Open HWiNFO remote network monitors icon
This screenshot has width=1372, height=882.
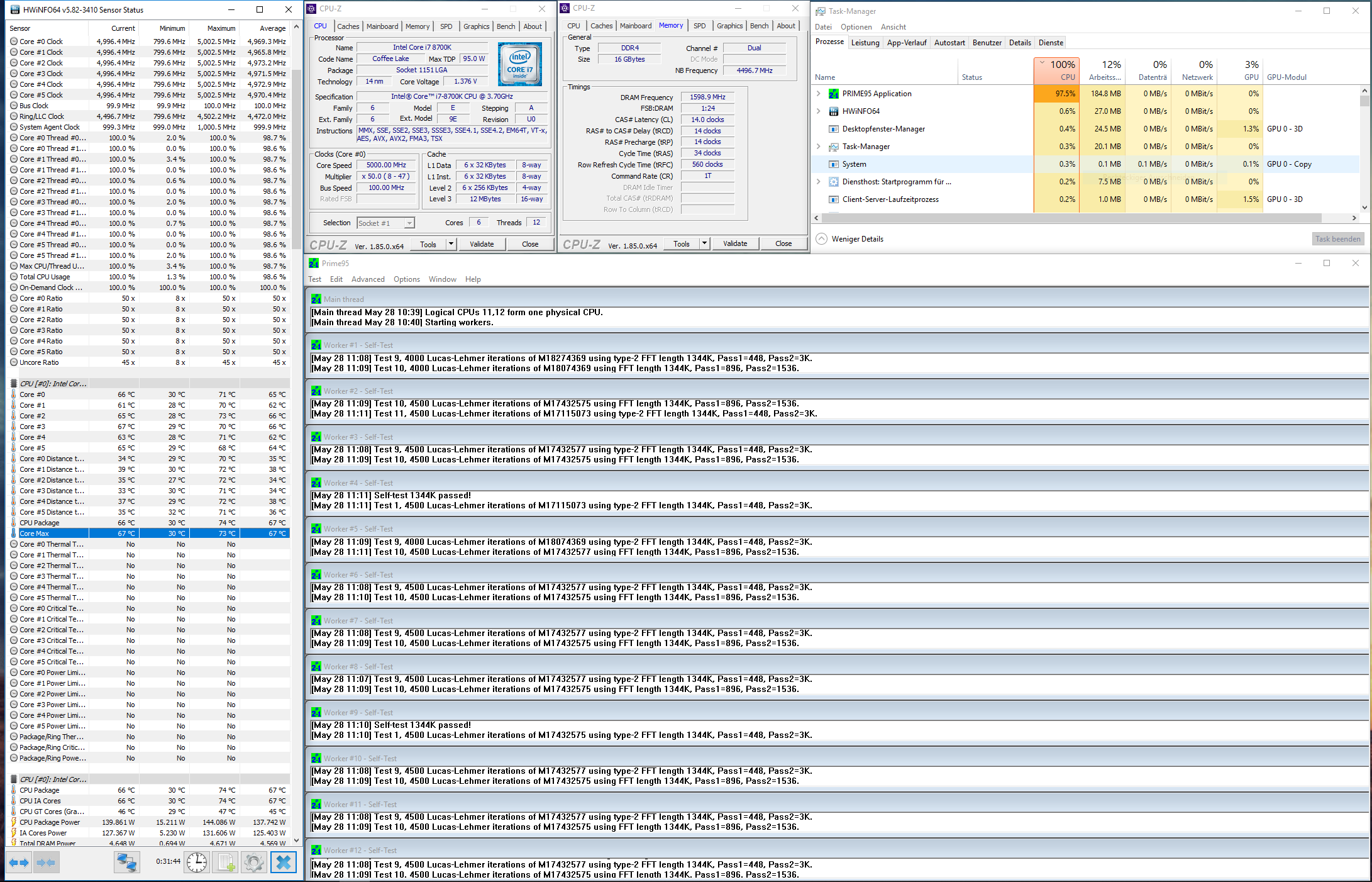click(126, 862)
